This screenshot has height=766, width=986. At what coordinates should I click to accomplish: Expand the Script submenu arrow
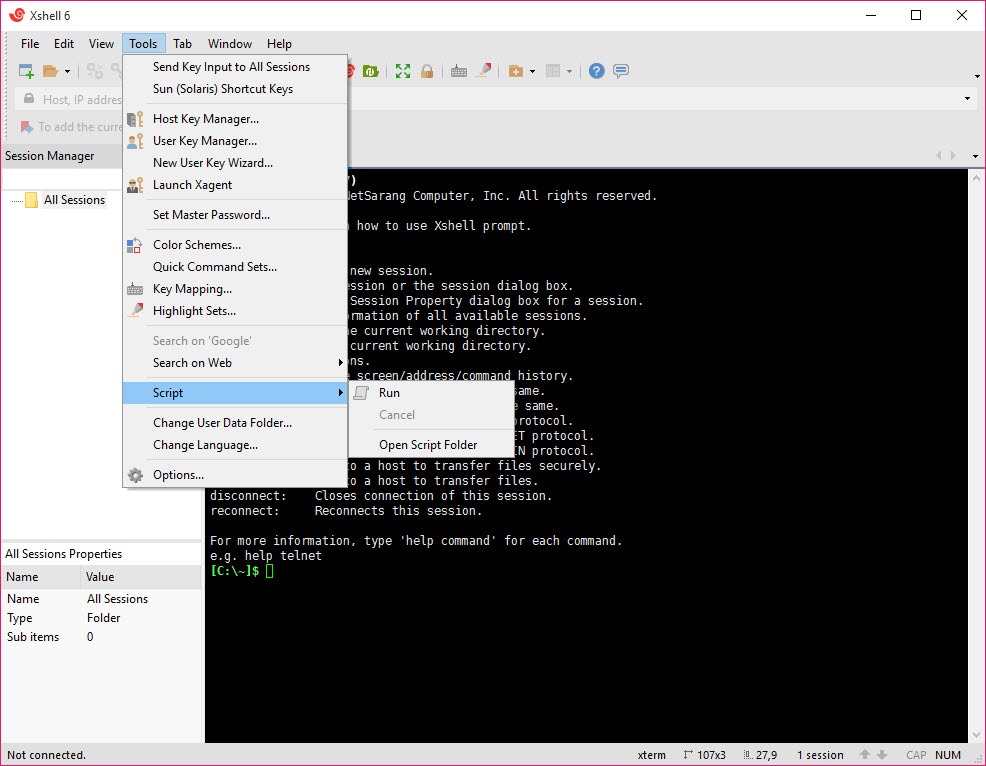[x=340, y=392]
